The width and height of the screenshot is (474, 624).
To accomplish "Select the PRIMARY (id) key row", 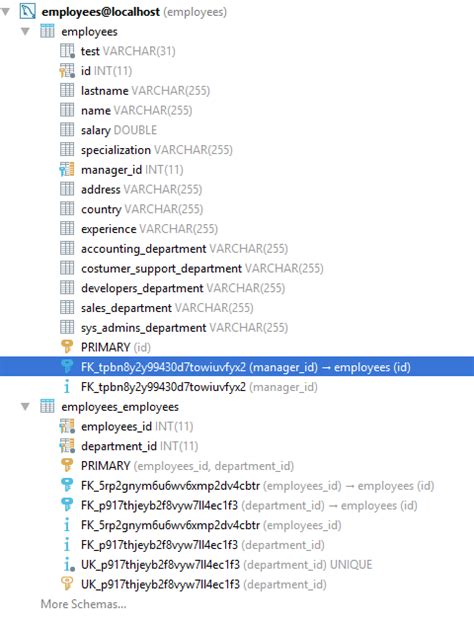I will [x=116, y=347].
